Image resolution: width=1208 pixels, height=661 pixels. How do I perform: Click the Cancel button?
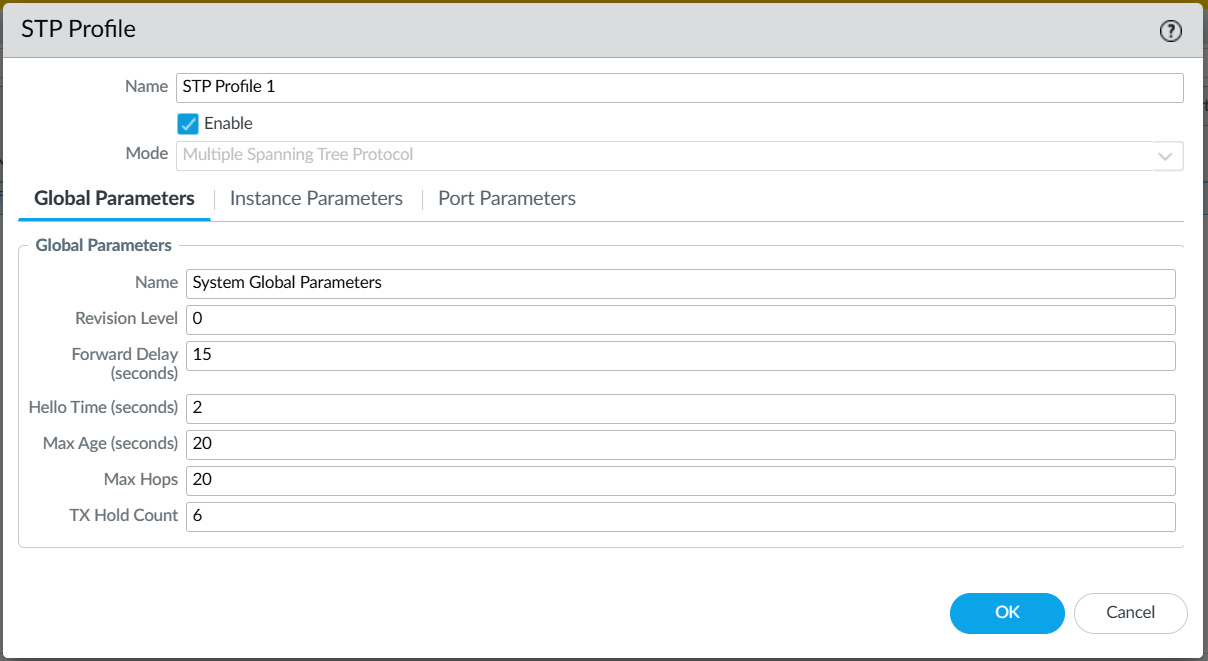(x=1131, y=613)
